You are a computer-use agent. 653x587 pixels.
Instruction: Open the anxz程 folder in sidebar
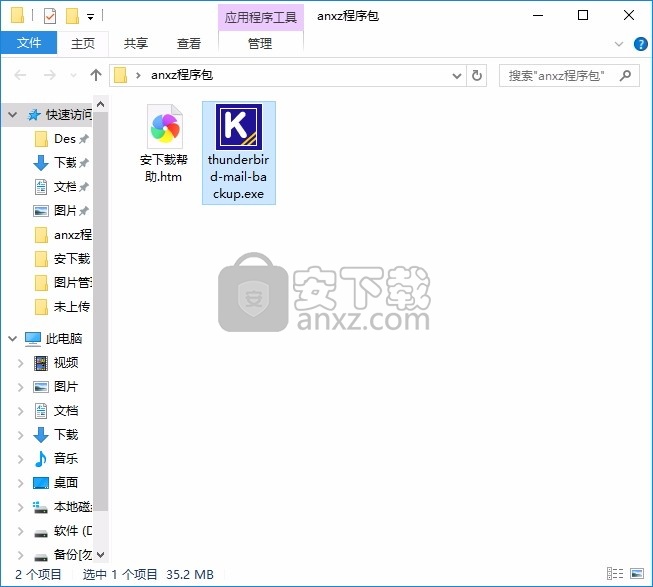coord(62,235)
